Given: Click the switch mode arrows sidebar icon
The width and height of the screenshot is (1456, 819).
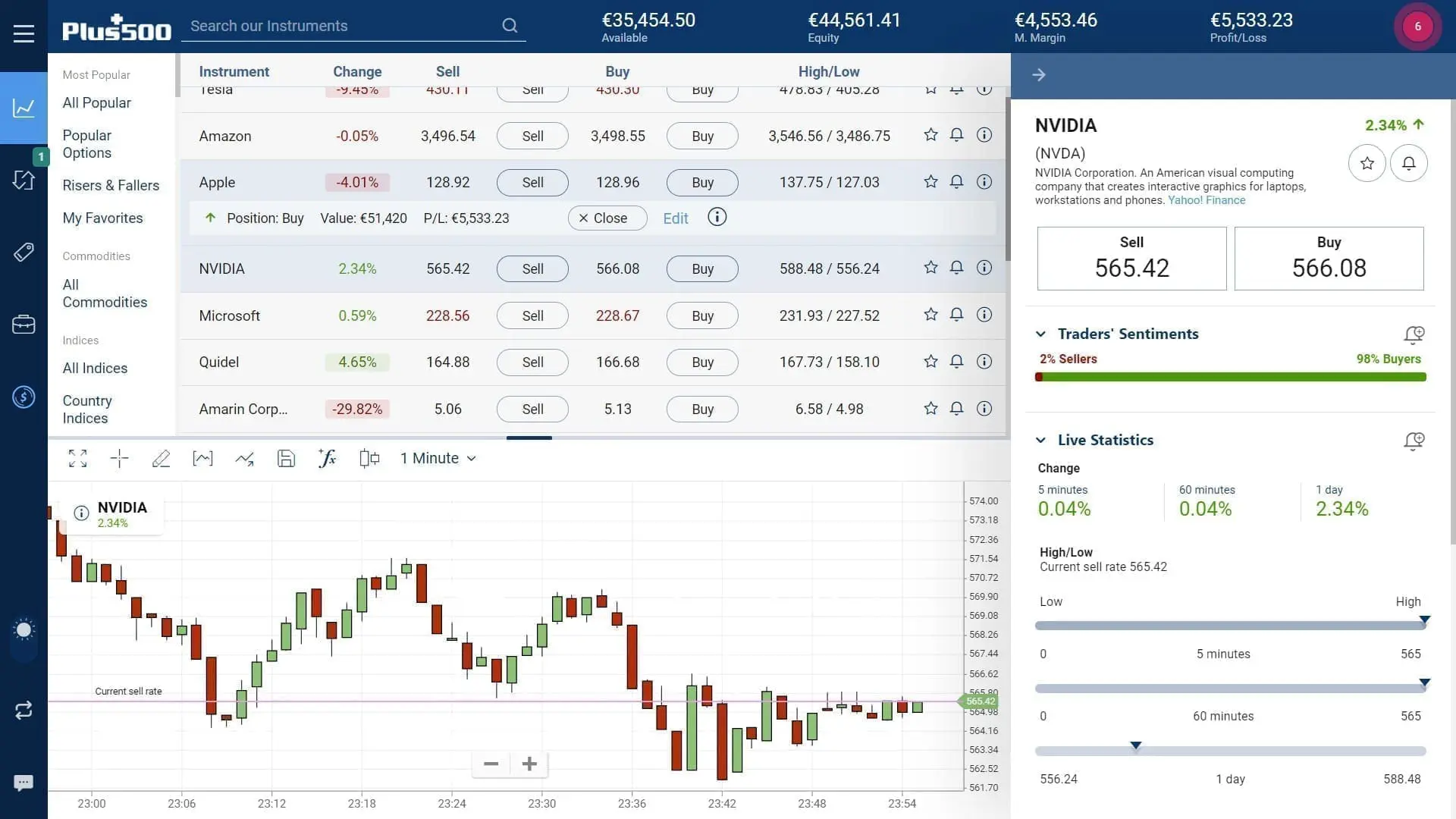Looking at the screenshot, I should (24, 710).
